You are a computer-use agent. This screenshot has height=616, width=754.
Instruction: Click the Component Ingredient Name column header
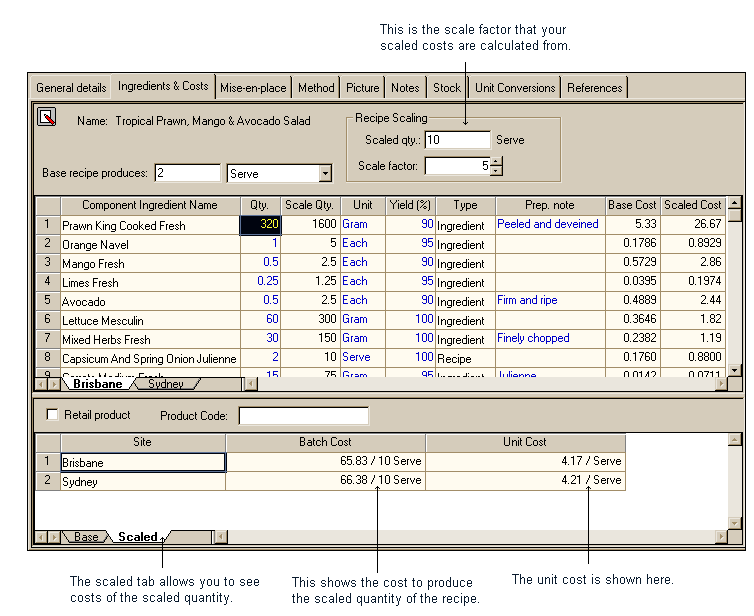pos(150,205)
